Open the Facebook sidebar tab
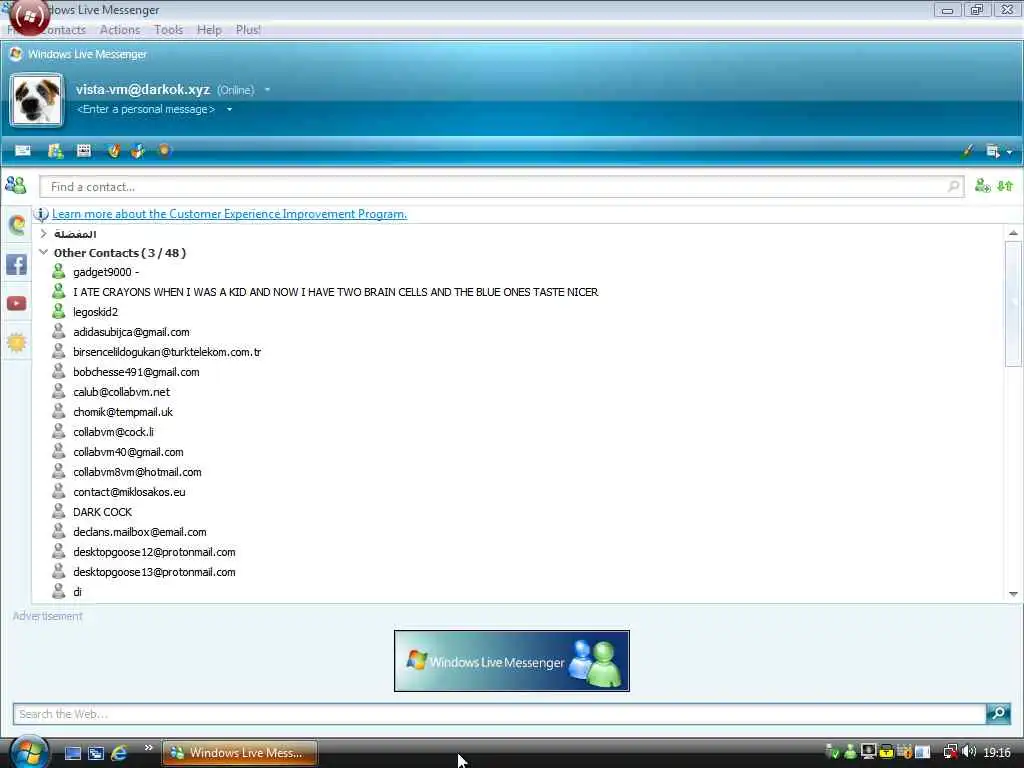Viewport: 1024px width, 768px height. click(x=16, y=264)
